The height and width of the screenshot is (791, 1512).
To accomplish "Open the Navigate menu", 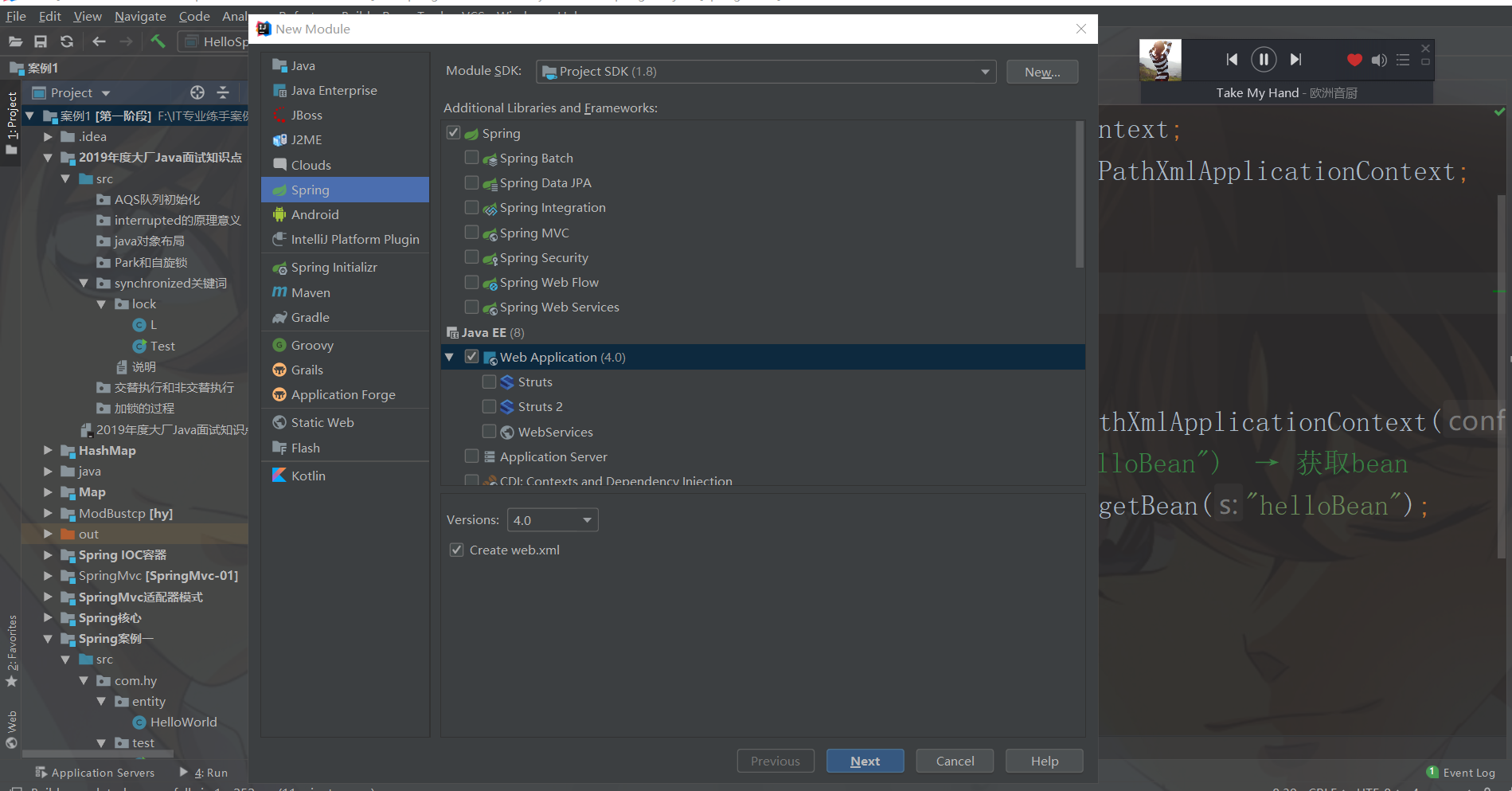I will pyautogui.click(x=140, y=16).
